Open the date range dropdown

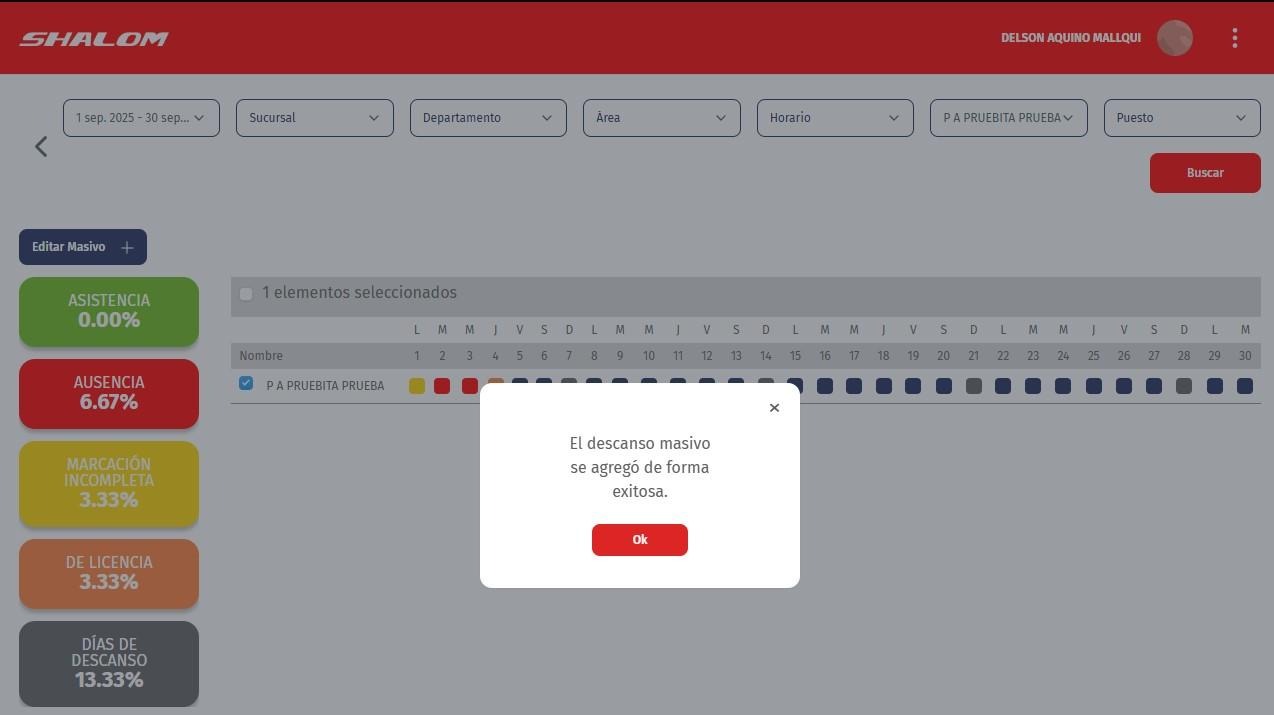pyautogui.click(x=141, y=118)
